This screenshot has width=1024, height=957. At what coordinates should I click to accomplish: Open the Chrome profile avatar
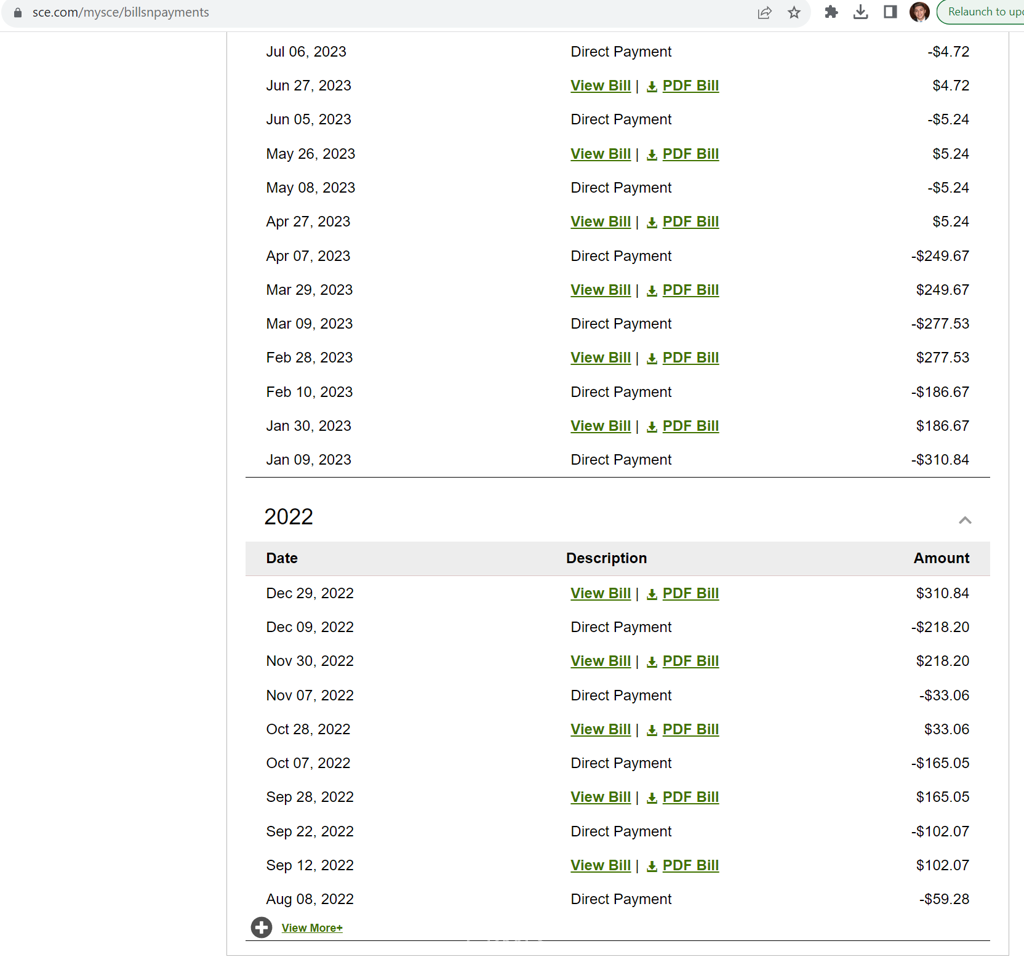coord(919,12)
